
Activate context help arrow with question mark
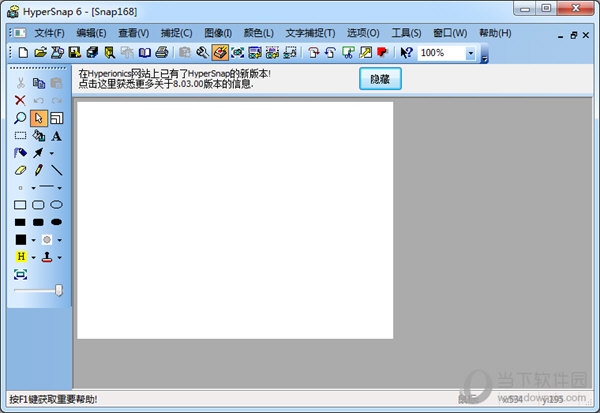click(406, 52)
